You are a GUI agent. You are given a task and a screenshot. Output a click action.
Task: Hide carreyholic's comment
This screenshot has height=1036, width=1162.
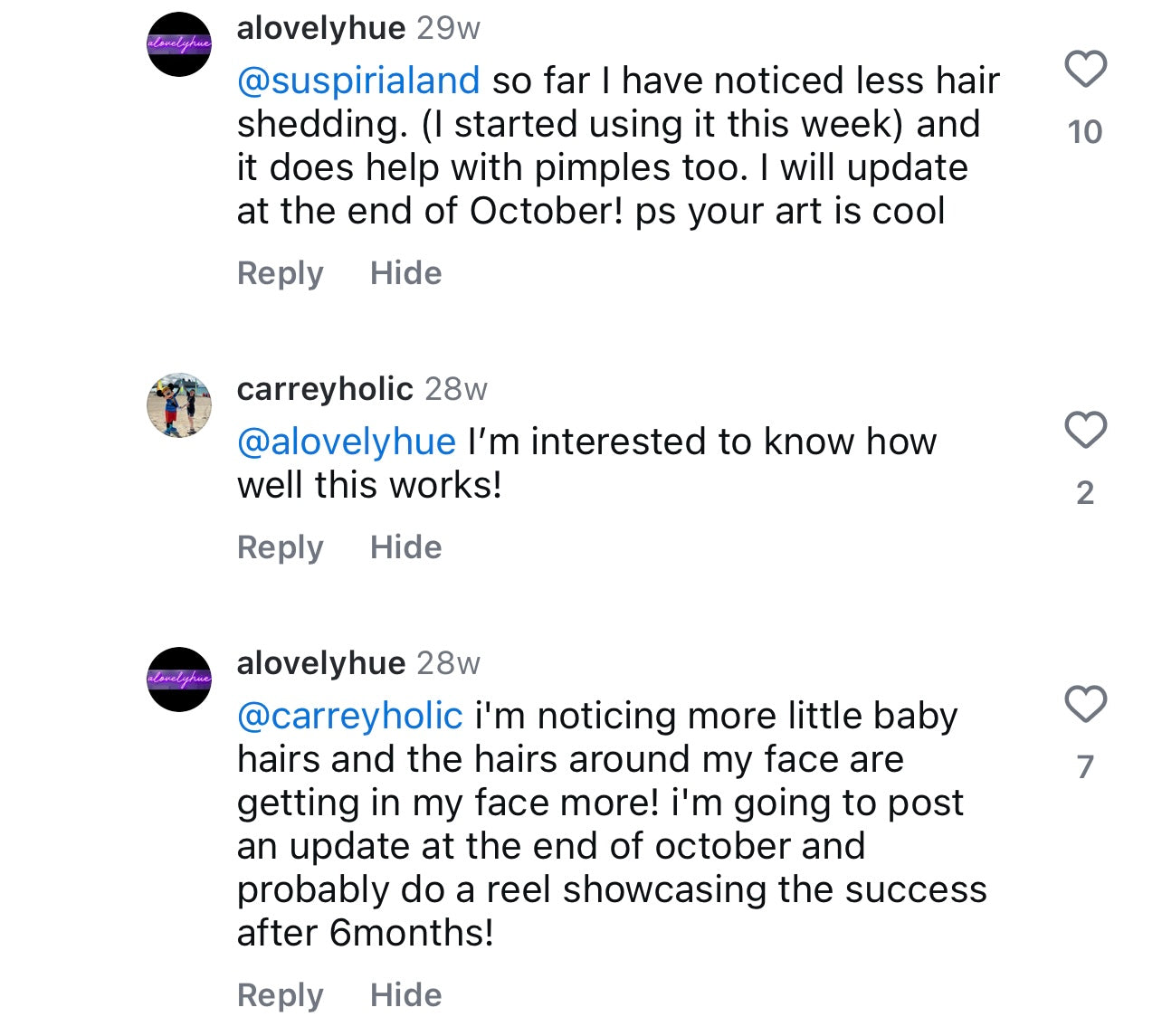pos(405,547)
